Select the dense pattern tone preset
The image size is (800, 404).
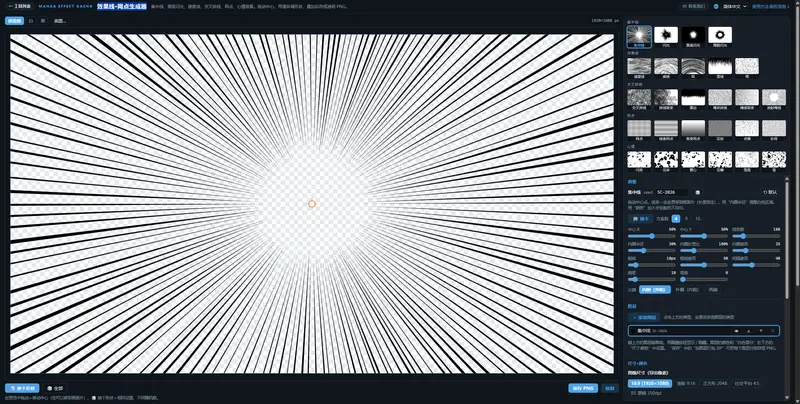coord(720,130)
